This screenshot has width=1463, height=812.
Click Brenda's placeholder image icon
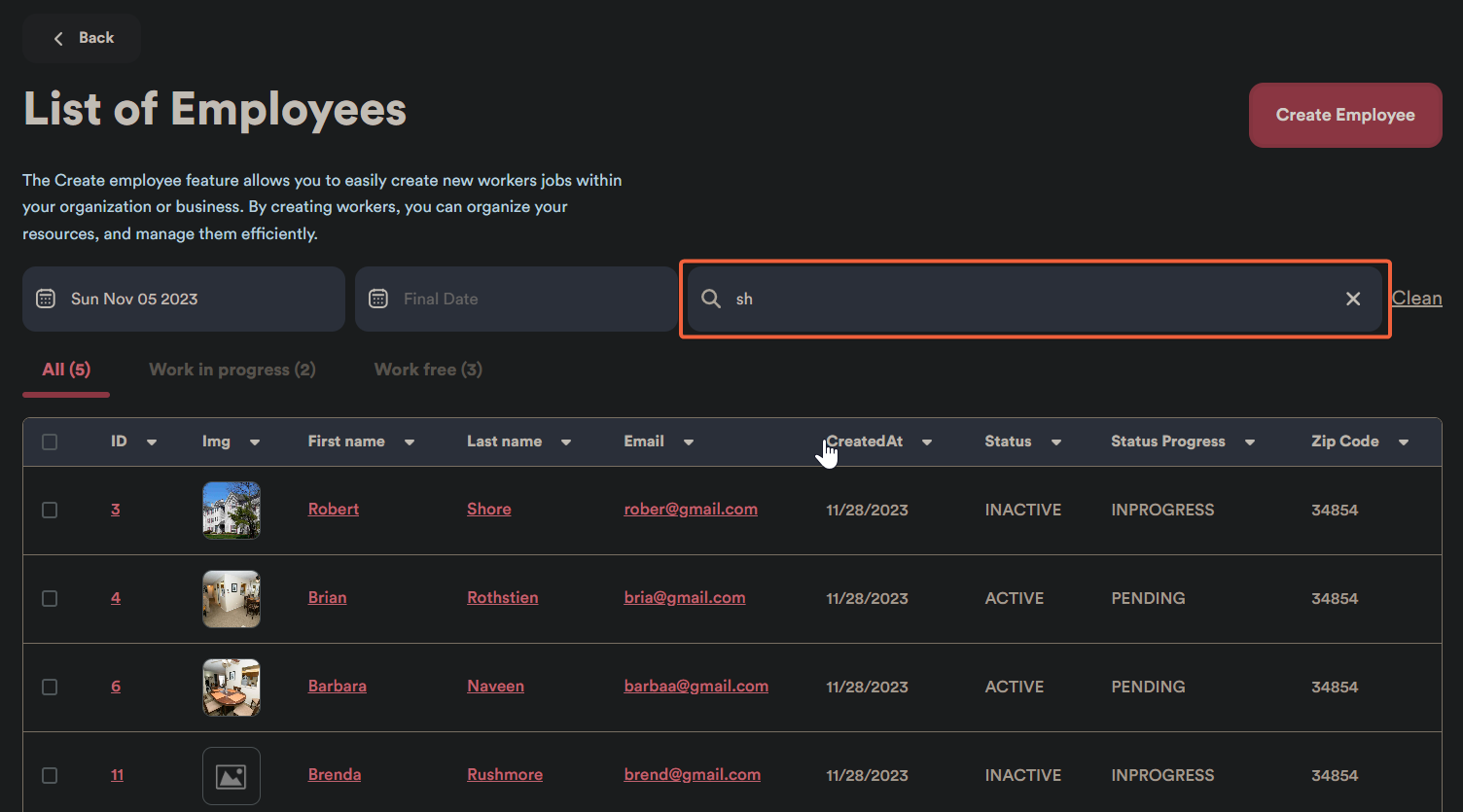coord(232,775)
